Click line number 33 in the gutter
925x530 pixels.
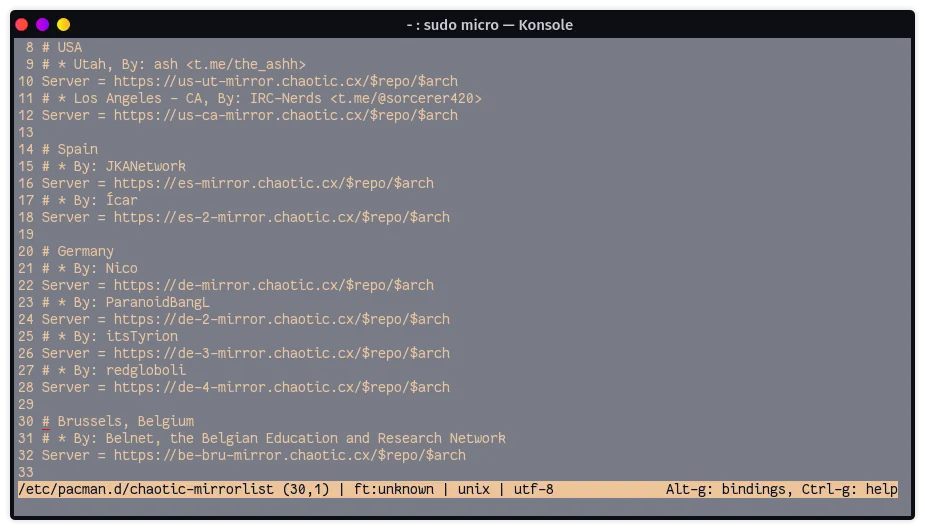pos(26,473)
